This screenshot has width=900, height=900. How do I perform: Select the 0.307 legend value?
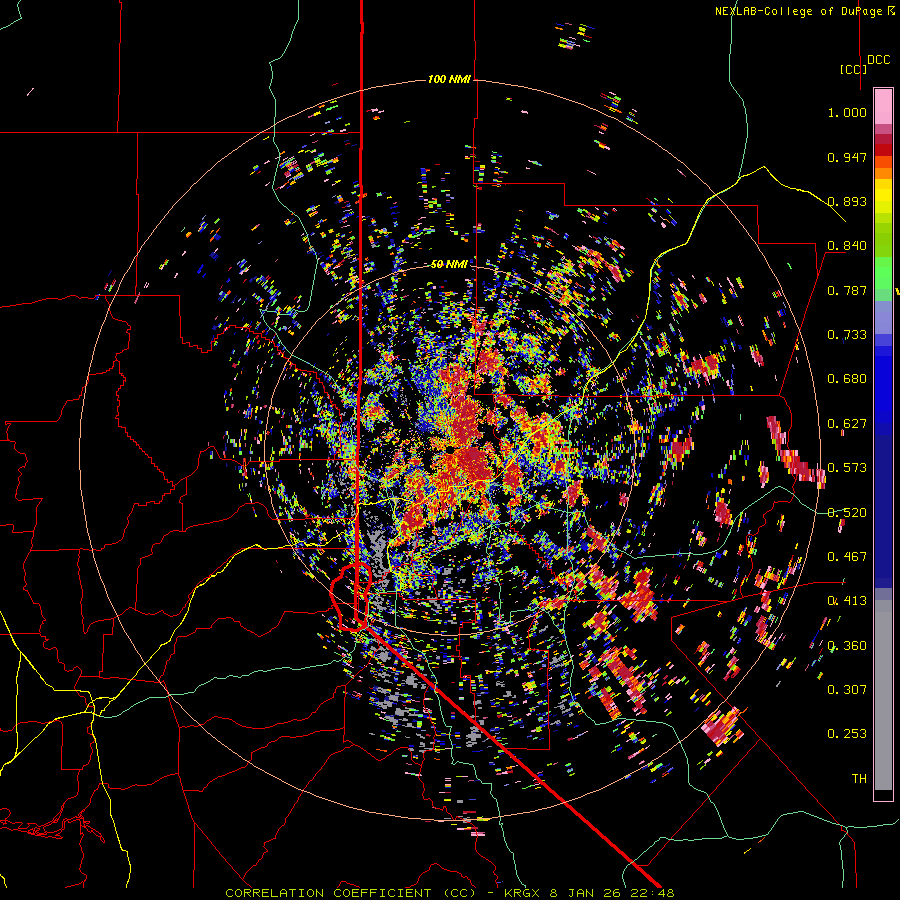(847, 690)
